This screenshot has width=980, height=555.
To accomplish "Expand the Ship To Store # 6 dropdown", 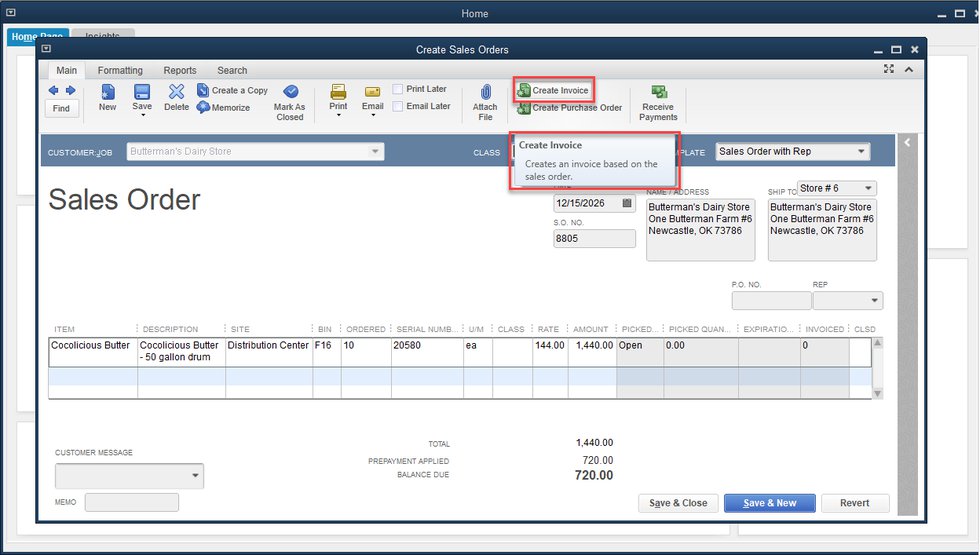I will pyautogui.click(x=867, y=188).
